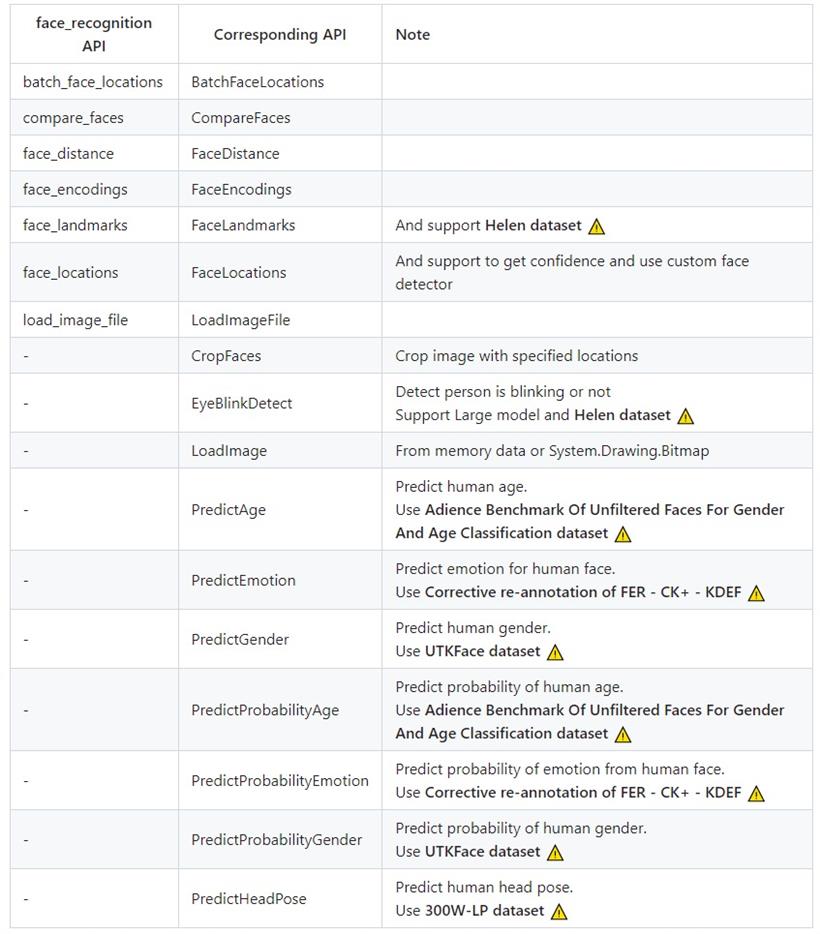Click warning icon in PredictAge note
Viewport: 820px width, 934px height.
(623, 534)
